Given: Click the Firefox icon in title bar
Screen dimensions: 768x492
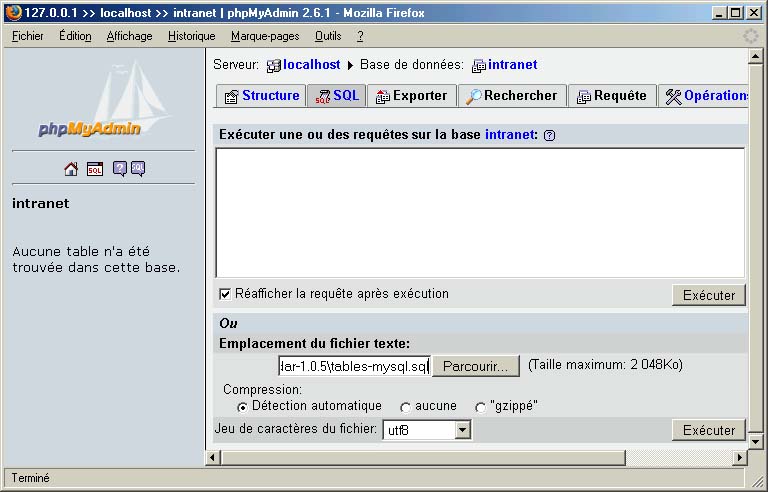Looking at the screenshot, I should (x=14, y=12).
